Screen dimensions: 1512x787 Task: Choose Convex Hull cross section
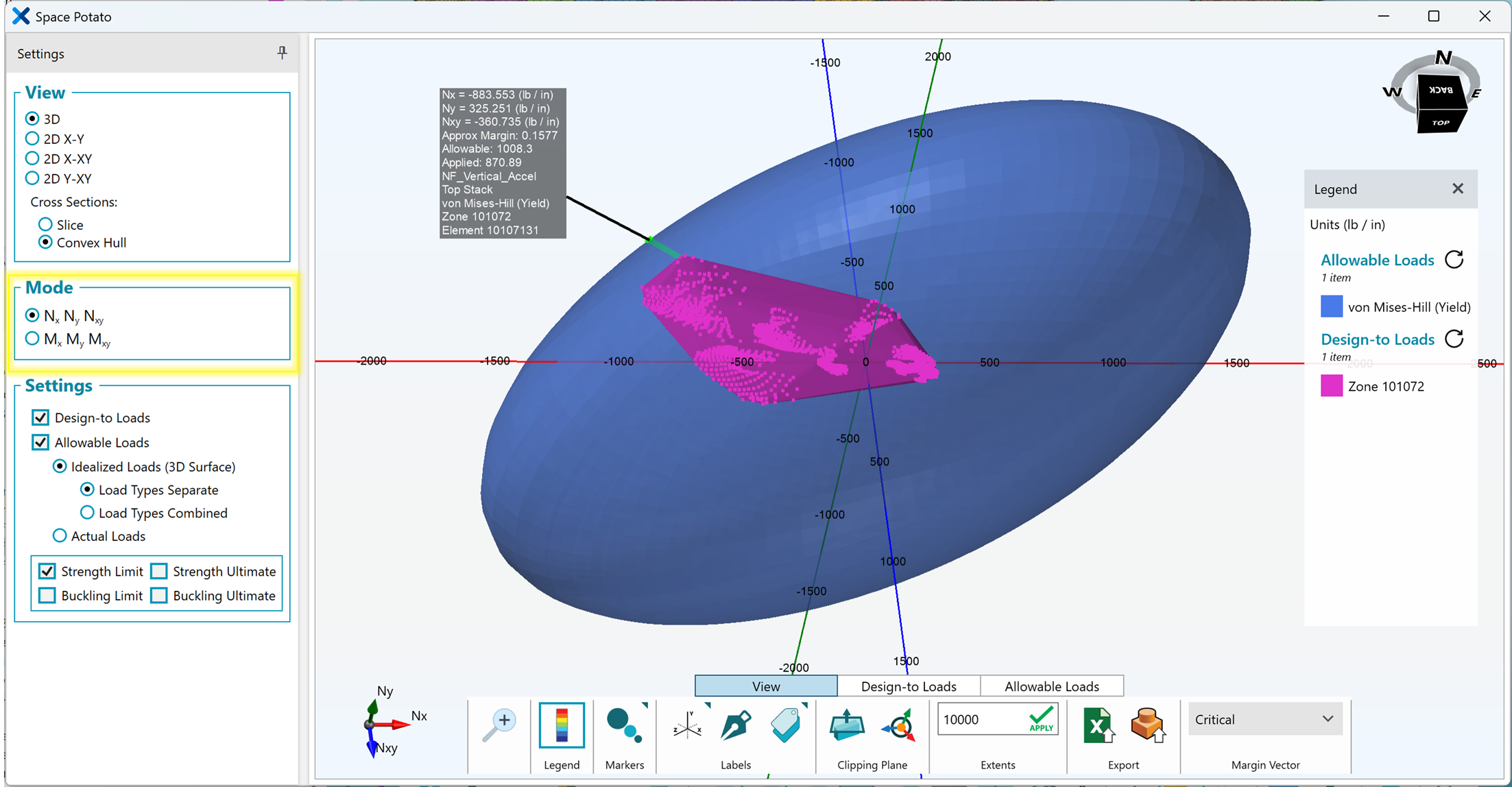click(x=45, y=242)
